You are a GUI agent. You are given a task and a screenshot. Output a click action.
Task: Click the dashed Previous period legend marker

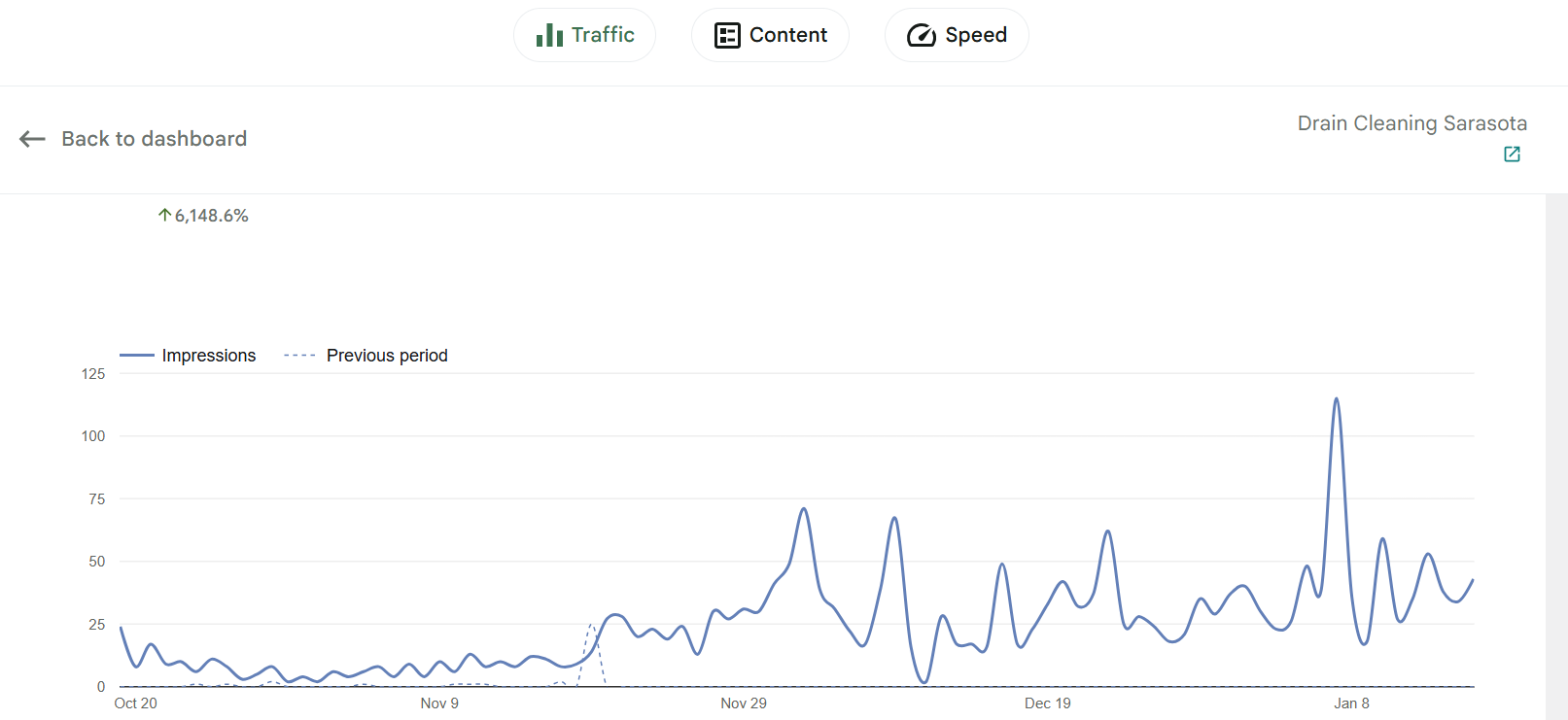[301, 355]
